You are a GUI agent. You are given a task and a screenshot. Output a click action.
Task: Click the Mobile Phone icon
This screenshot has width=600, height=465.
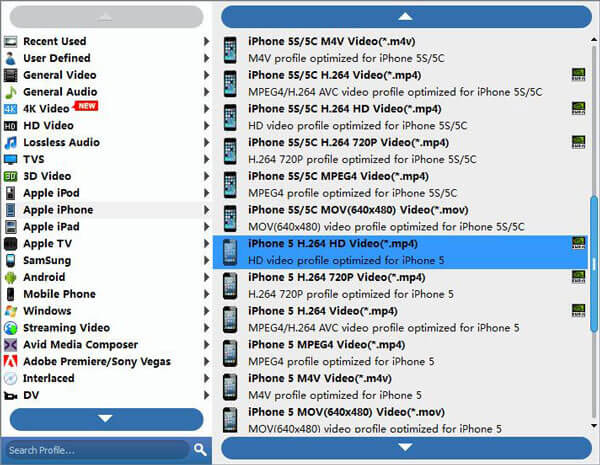[11, 294]
